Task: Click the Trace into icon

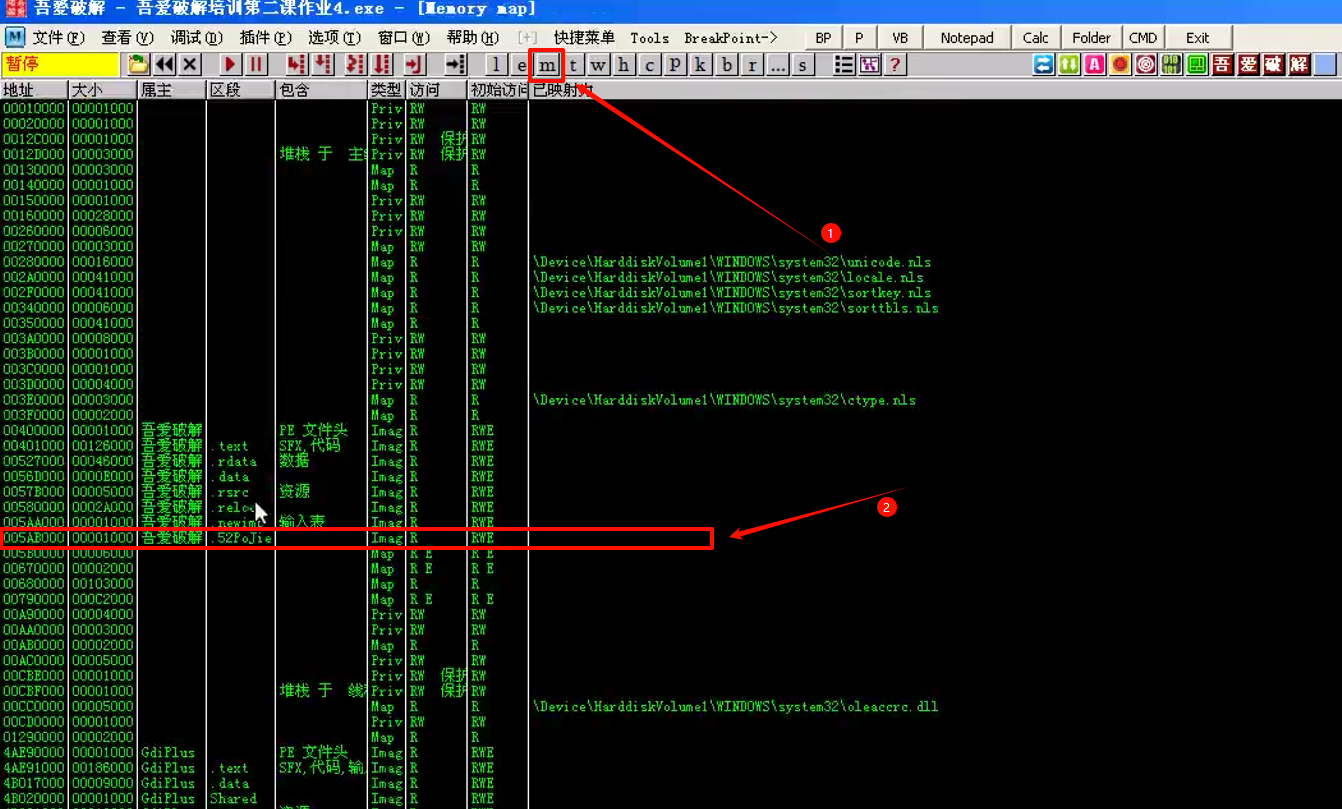Action: coord(355,64)
